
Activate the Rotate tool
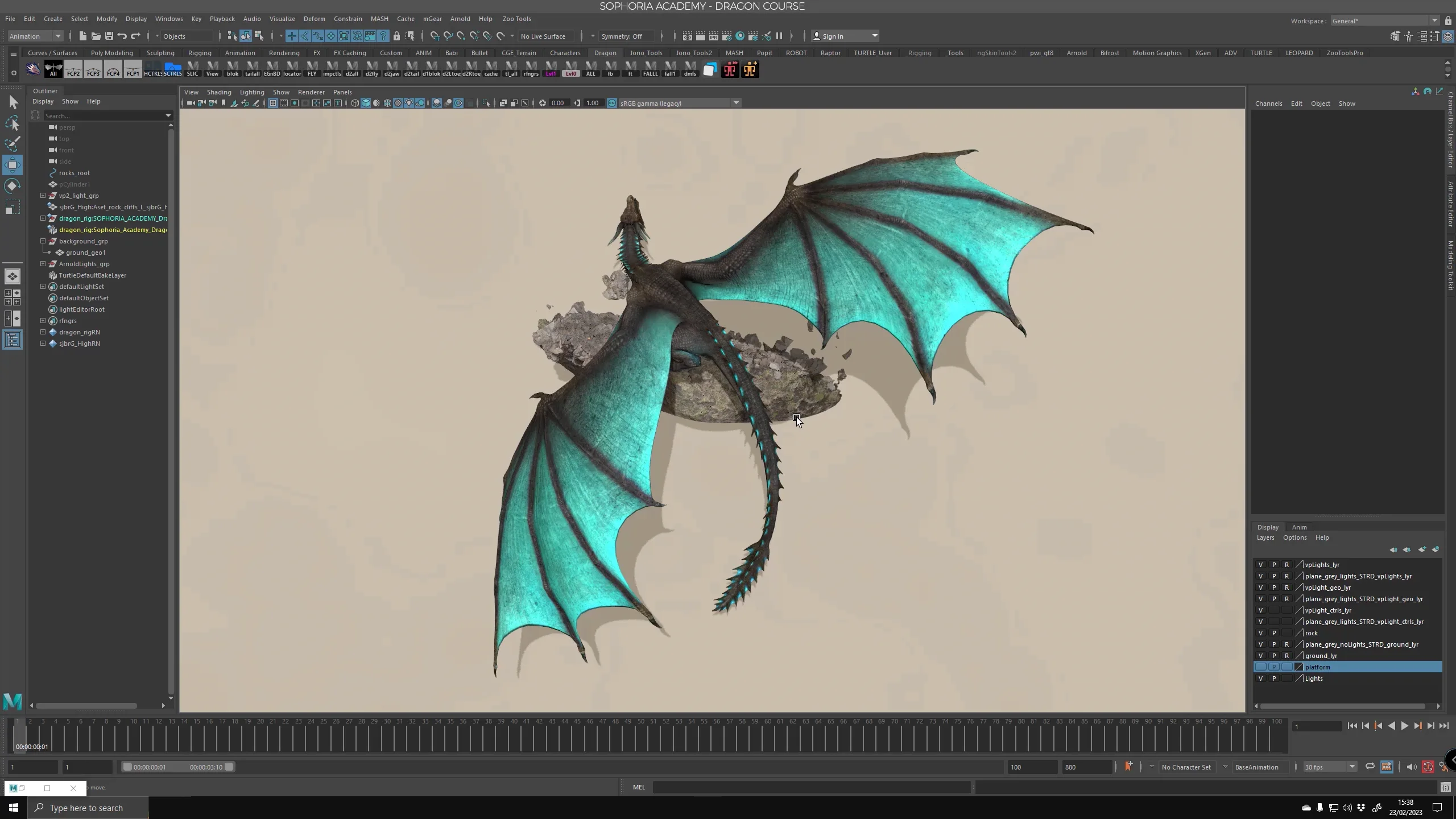(13, 186)
